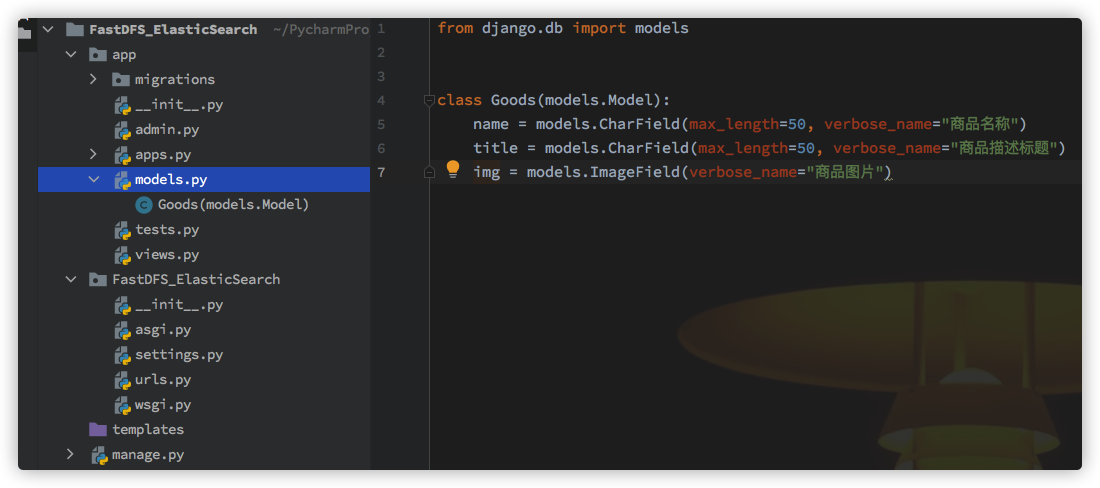This screenshot has height=488, width=1100.
Task: Select tests.py in project tree
Action: [167, 230]
